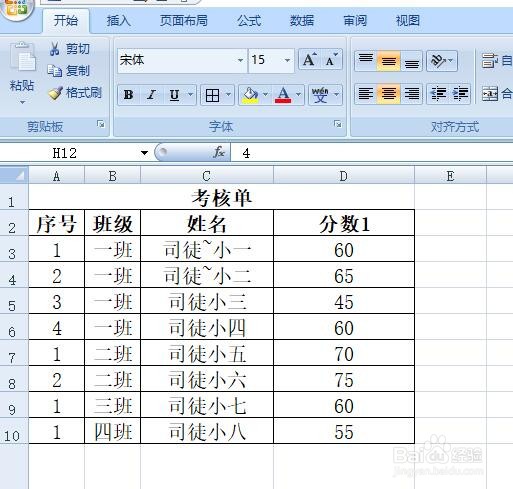This screenshot has width=513, height=489.
Task: Select cell with score 75
Action: tap(344, 379)
